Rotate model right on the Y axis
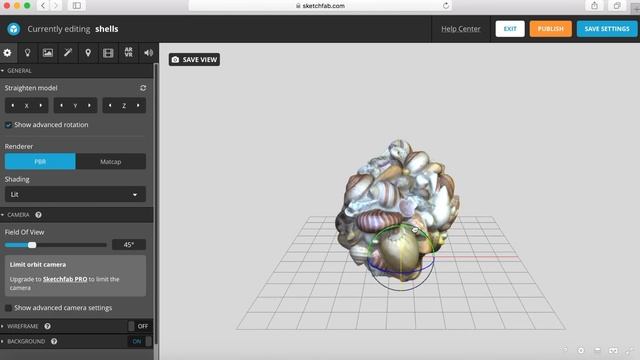 pos(89,106)
